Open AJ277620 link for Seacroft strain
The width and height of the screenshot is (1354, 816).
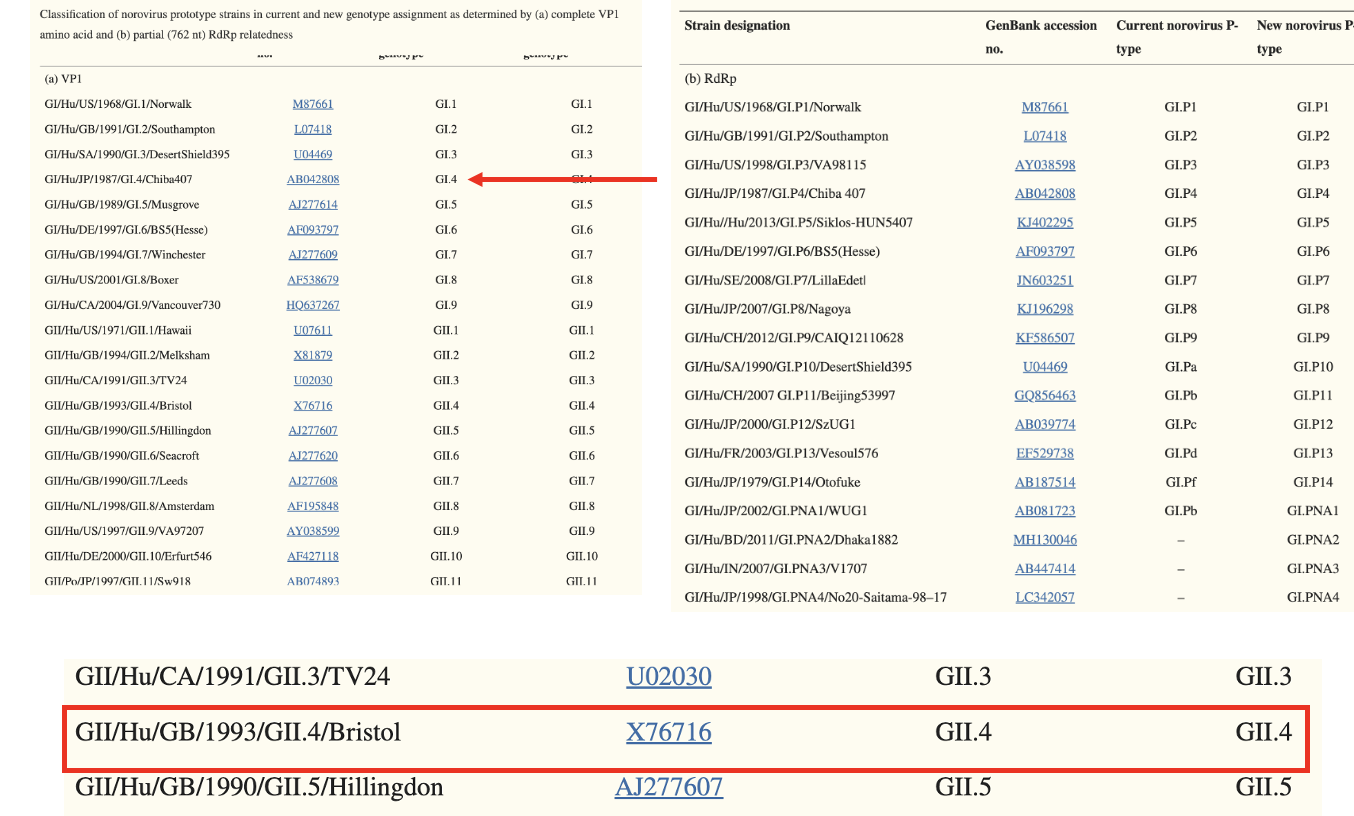(x=312, y=456)
